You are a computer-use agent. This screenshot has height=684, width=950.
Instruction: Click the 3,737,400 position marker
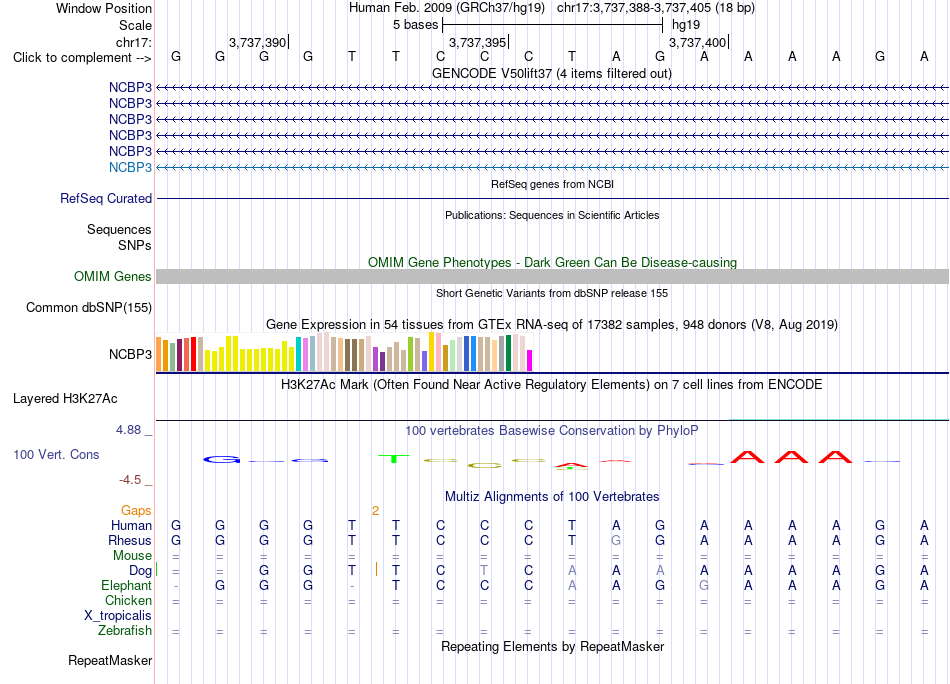click(x=697, y=42)
